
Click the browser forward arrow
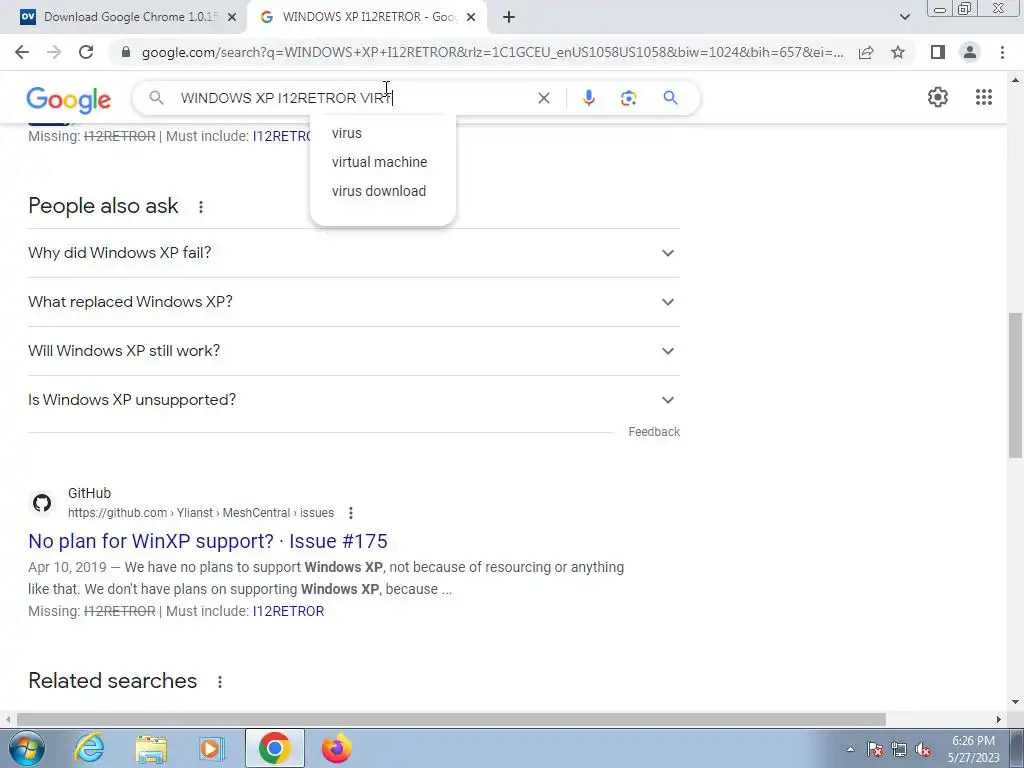(54, 52)
